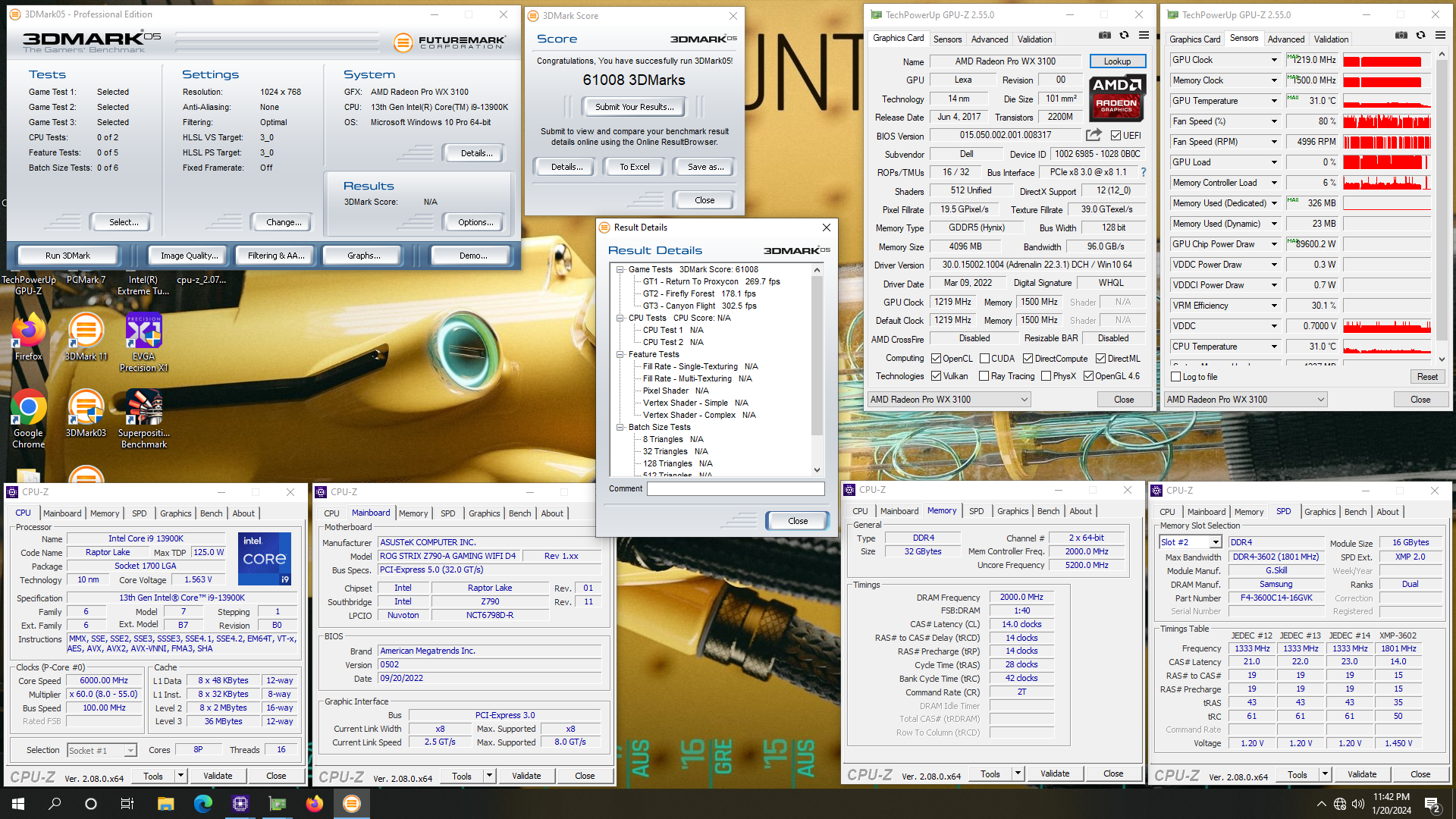Click Run 3DMark button
The width and height of the screenshot is (1456, 819).
click(67, 256)
